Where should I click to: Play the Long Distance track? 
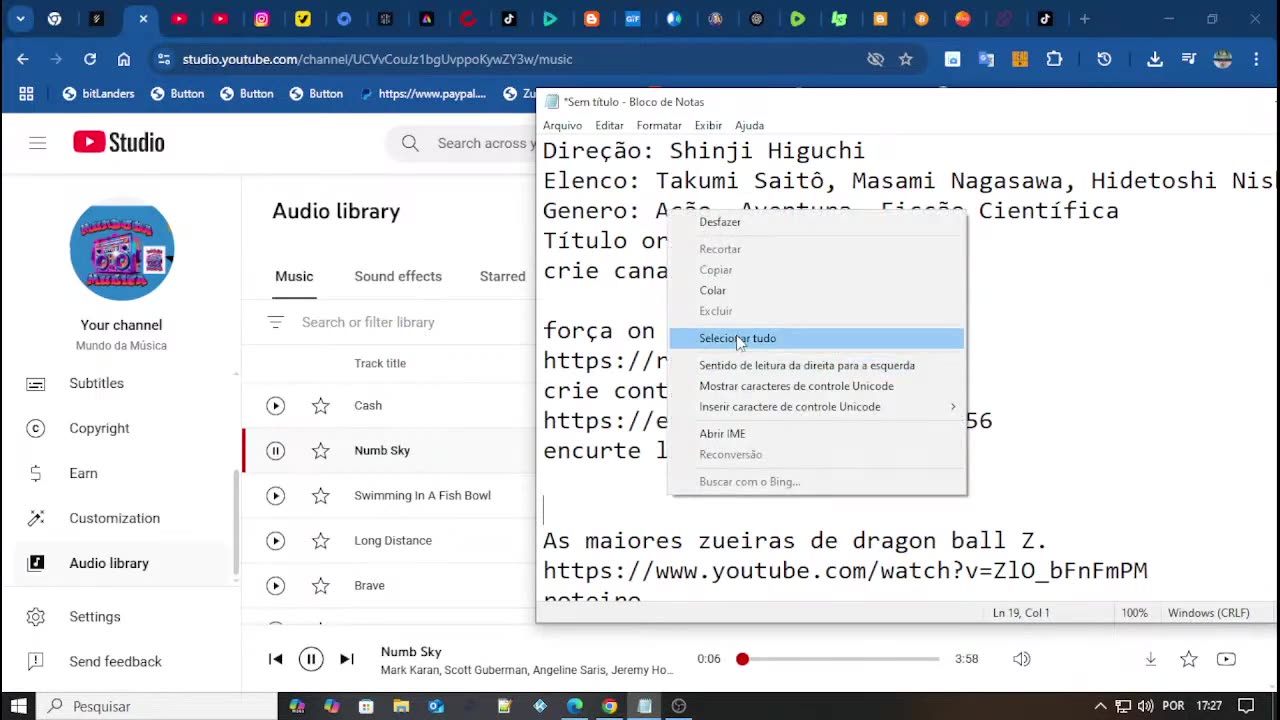276,541
